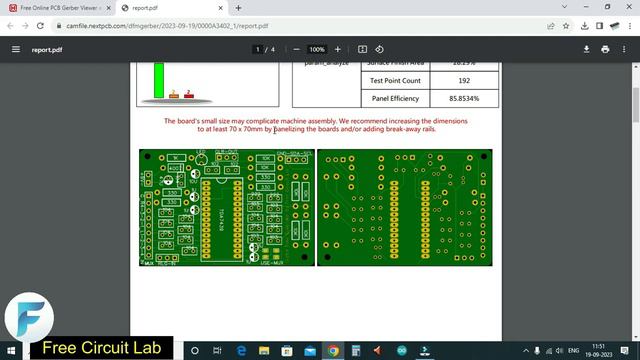Viewport: 640px width, 360px height.
Task: Open the PDF viewer sidebar menu
Action: [x=16, y=49]
